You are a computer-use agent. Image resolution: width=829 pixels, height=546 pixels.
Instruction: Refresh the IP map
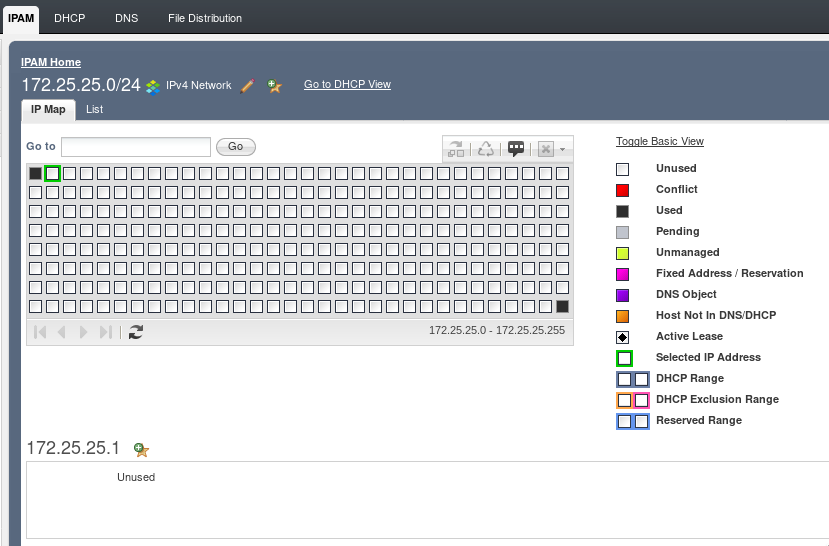coord(136,332)
